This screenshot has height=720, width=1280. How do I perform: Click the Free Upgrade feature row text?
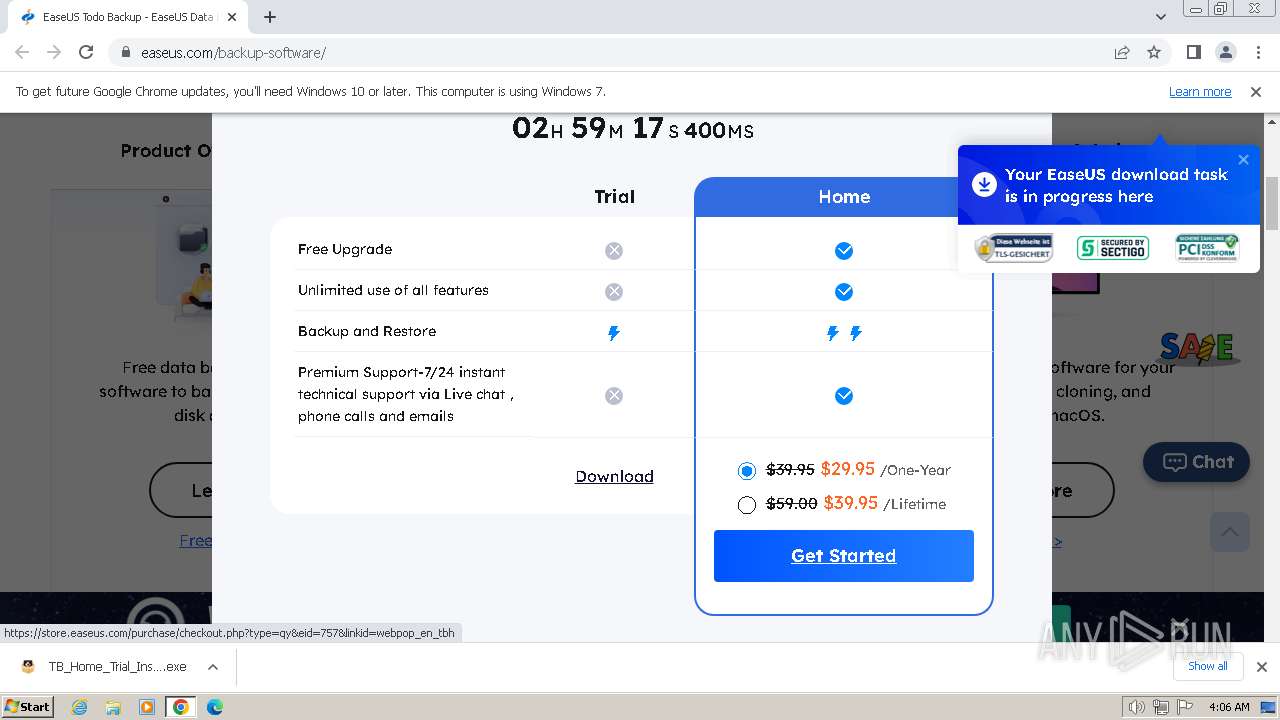(x=345, y=249)
